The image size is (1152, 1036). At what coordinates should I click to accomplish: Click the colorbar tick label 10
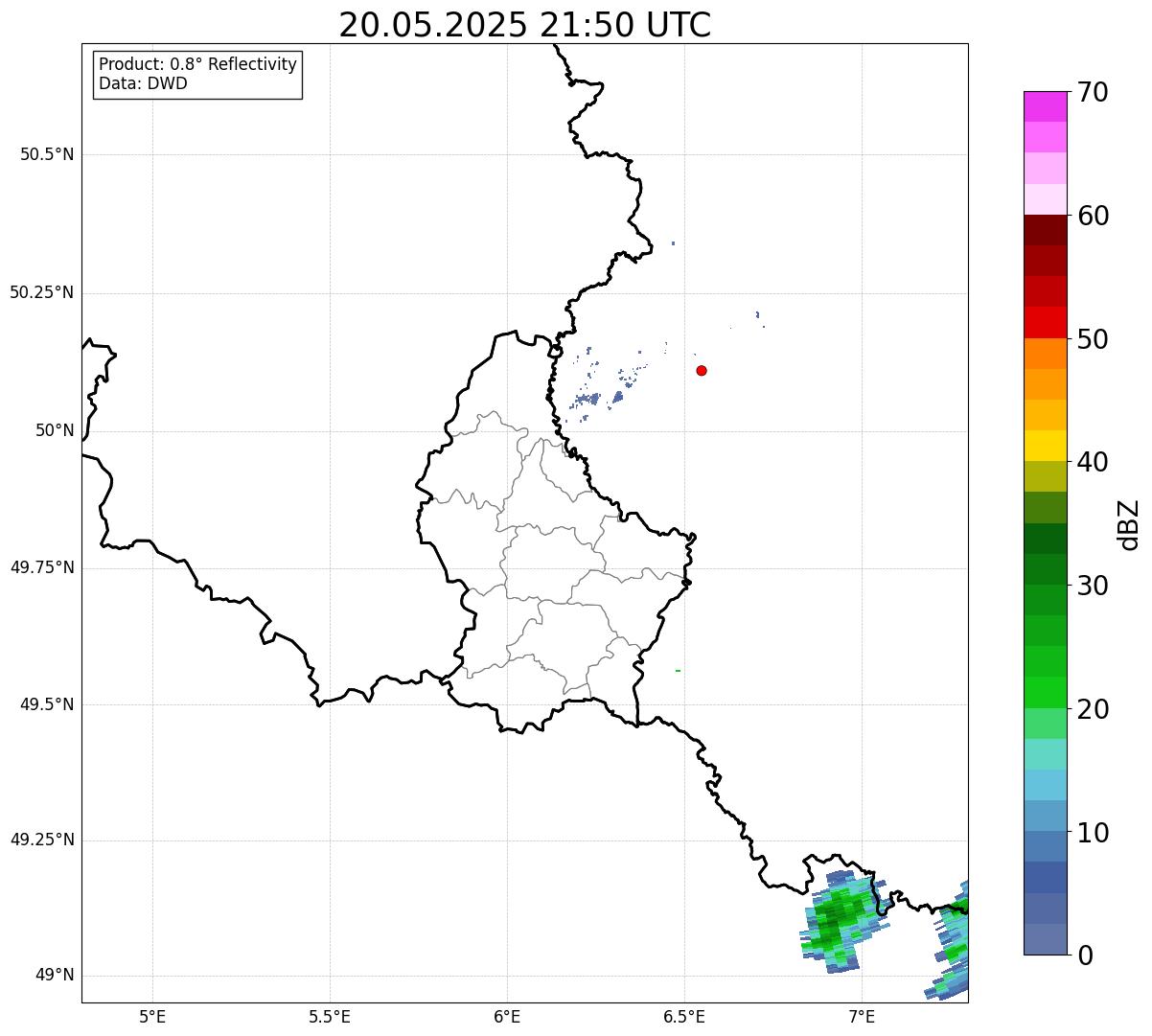(1093, 833)
